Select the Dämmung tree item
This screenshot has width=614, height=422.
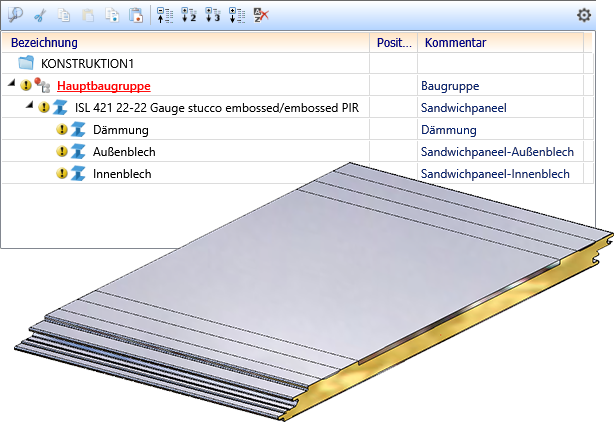[121, 130]
